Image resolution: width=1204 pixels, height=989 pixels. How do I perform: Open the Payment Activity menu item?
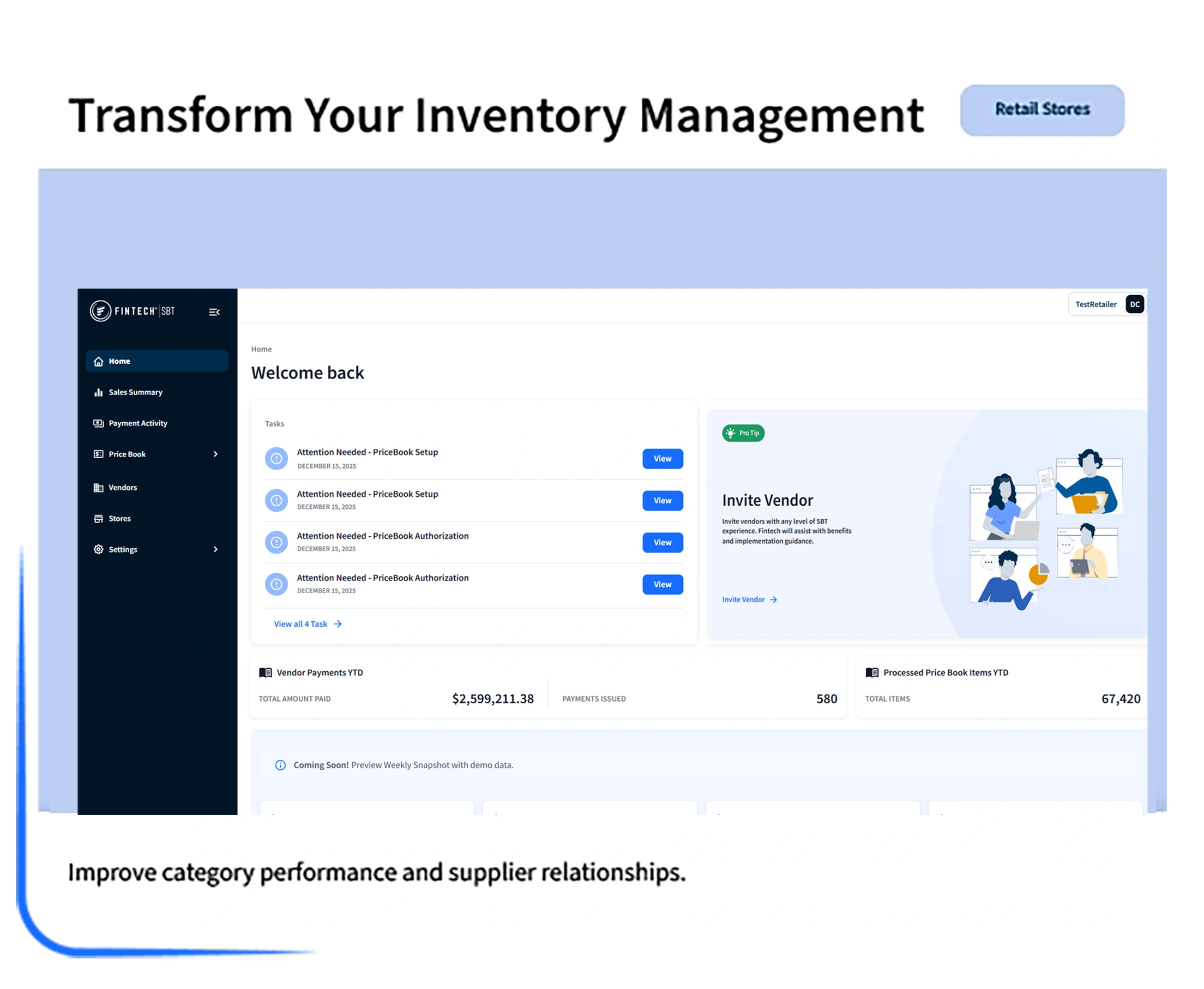click(x=138, y=423)
